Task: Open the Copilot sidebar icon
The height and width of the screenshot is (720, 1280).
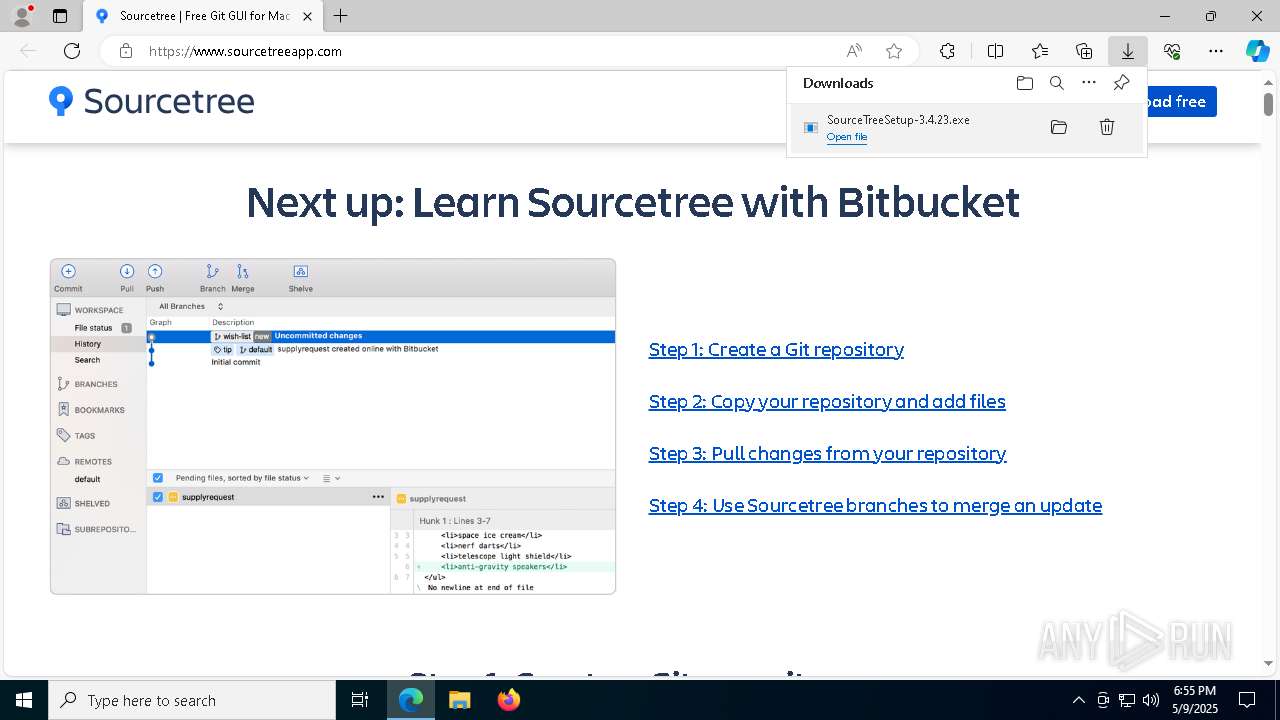Action: [x=1257, y=51]
